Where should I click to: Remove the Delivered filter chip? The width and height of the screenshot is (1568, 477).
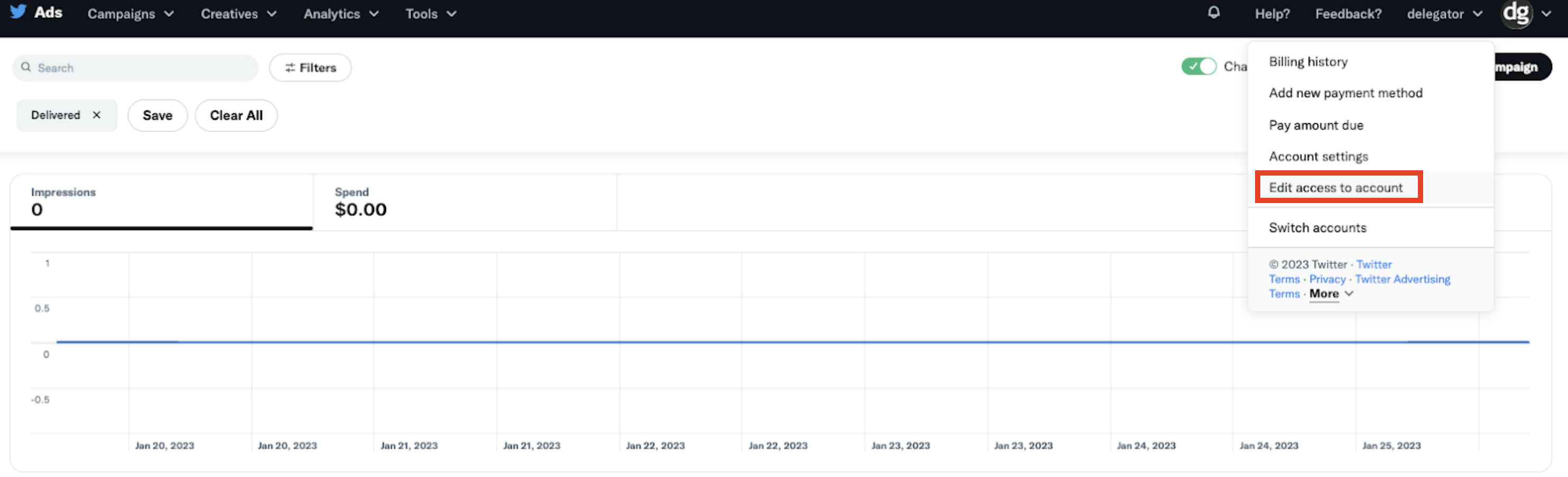coord(96,115)
